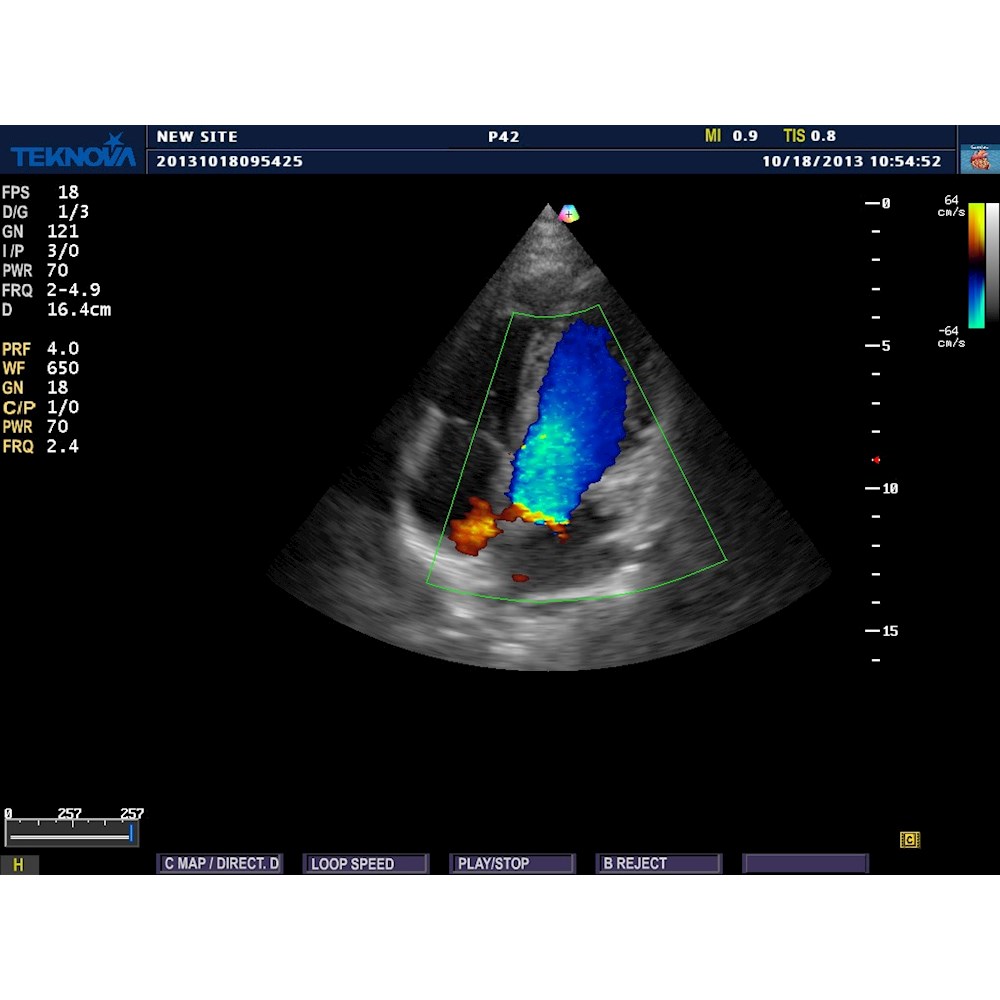Click the cine loop progress bar
The image size is (1000, 1000).
(70, 831)
